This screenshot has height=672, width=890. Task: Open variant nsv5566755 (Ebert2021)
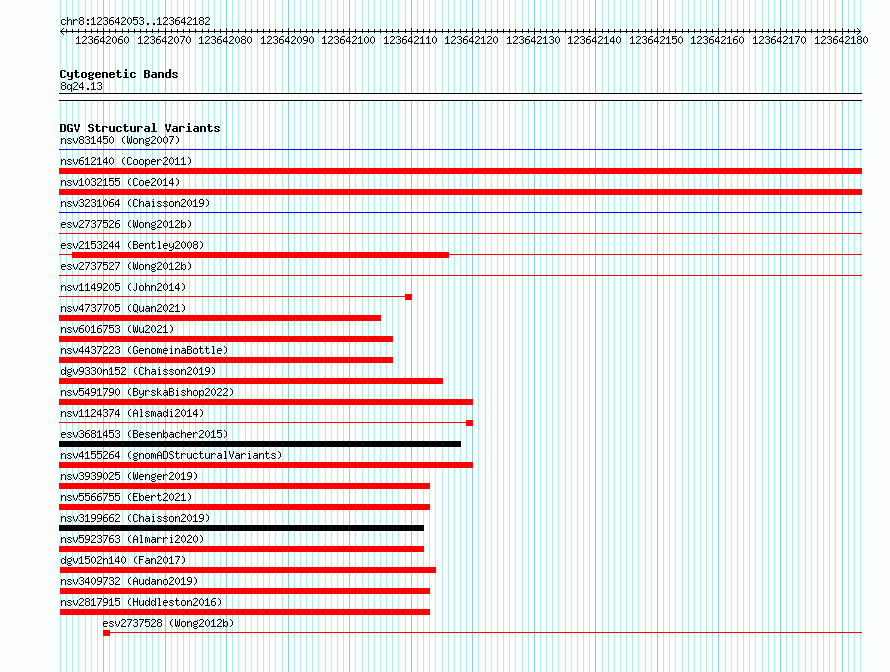[126, 497]
